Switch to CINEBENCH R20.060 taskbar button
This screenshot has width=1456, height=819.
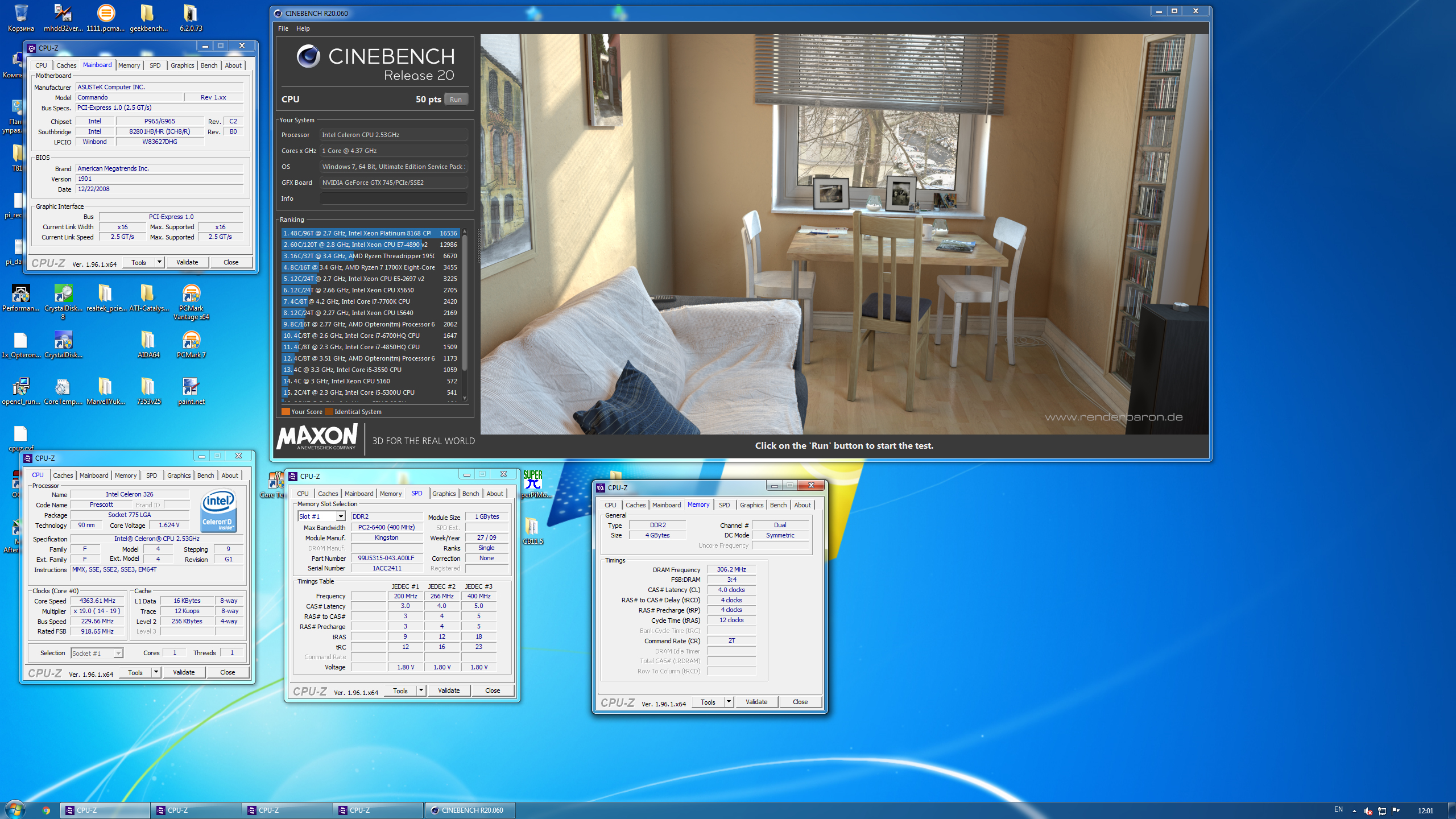(470, 810)
